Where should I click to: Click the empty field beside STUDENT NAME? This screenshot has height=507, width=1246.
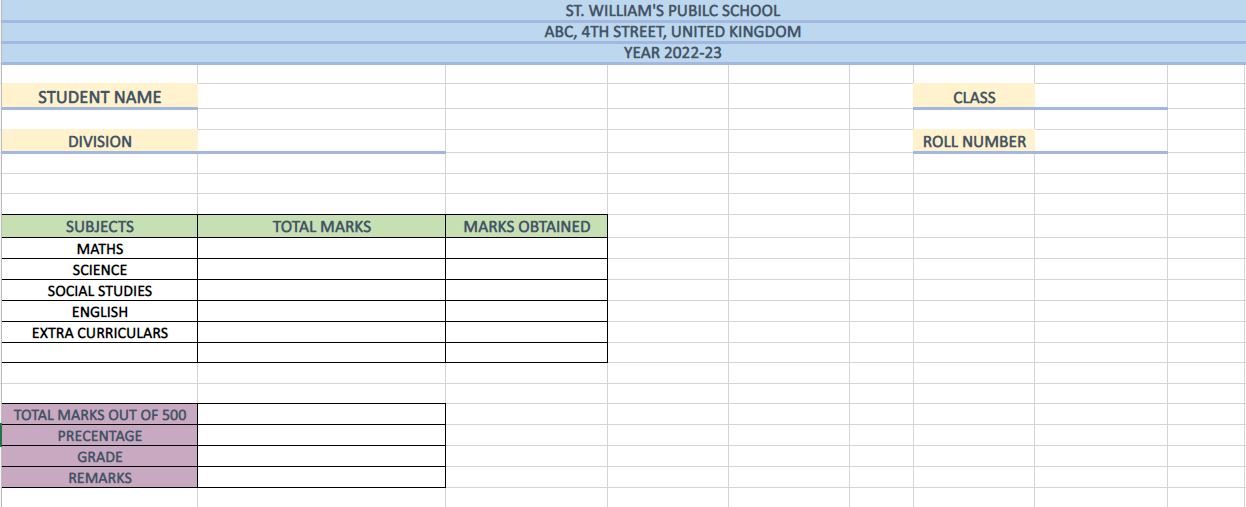(321, 97)
